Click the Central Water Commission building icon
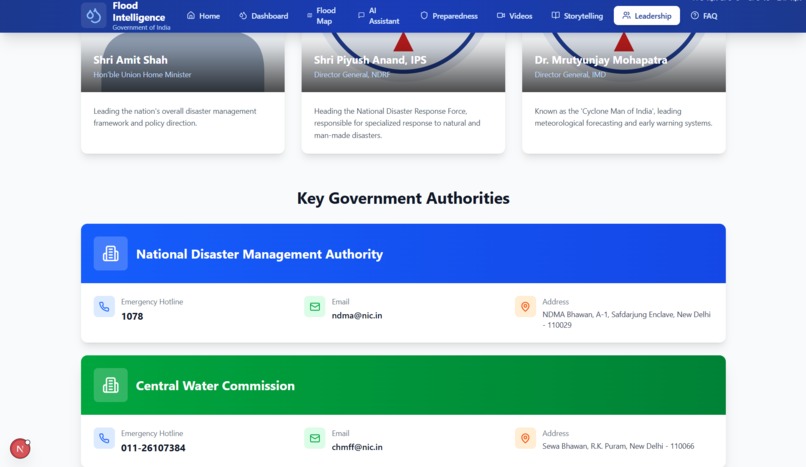The image size is (806, 467). pyautogui.click(x=111, y=385)
